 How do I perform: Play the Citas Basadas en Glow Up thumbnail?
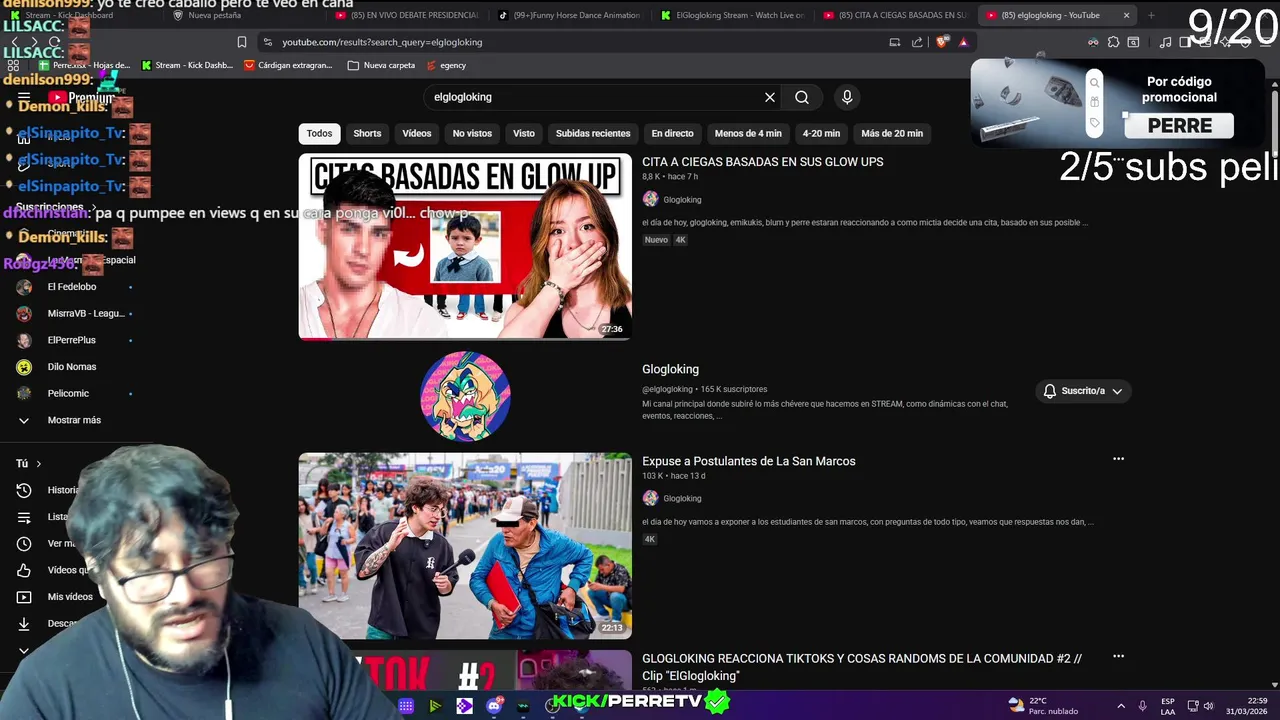tap(465, 246)
